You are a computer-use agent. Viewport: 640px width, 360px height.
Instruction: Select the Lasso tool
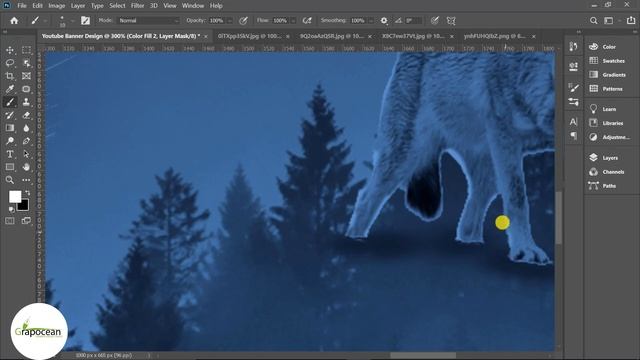(10, 63)
